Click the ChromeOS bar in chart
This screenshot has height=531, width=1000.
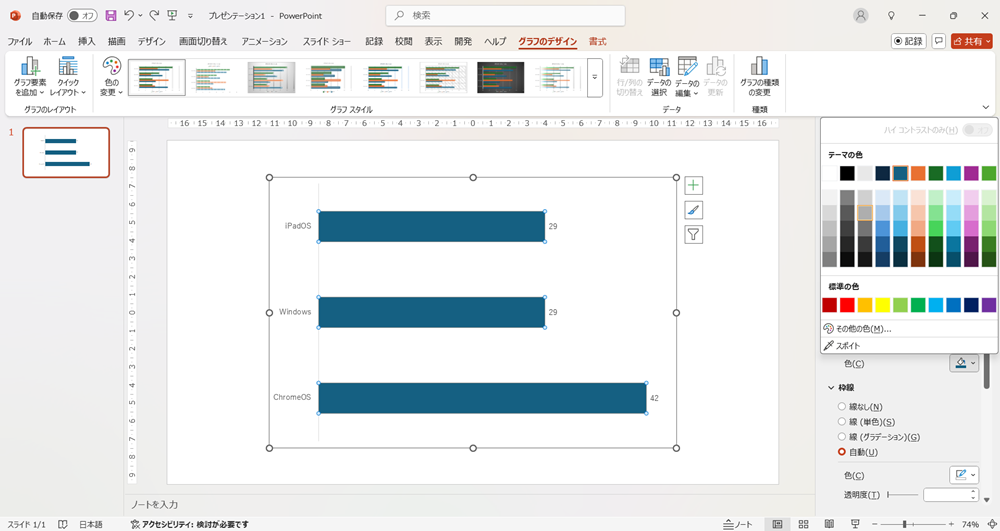[482, 398]
